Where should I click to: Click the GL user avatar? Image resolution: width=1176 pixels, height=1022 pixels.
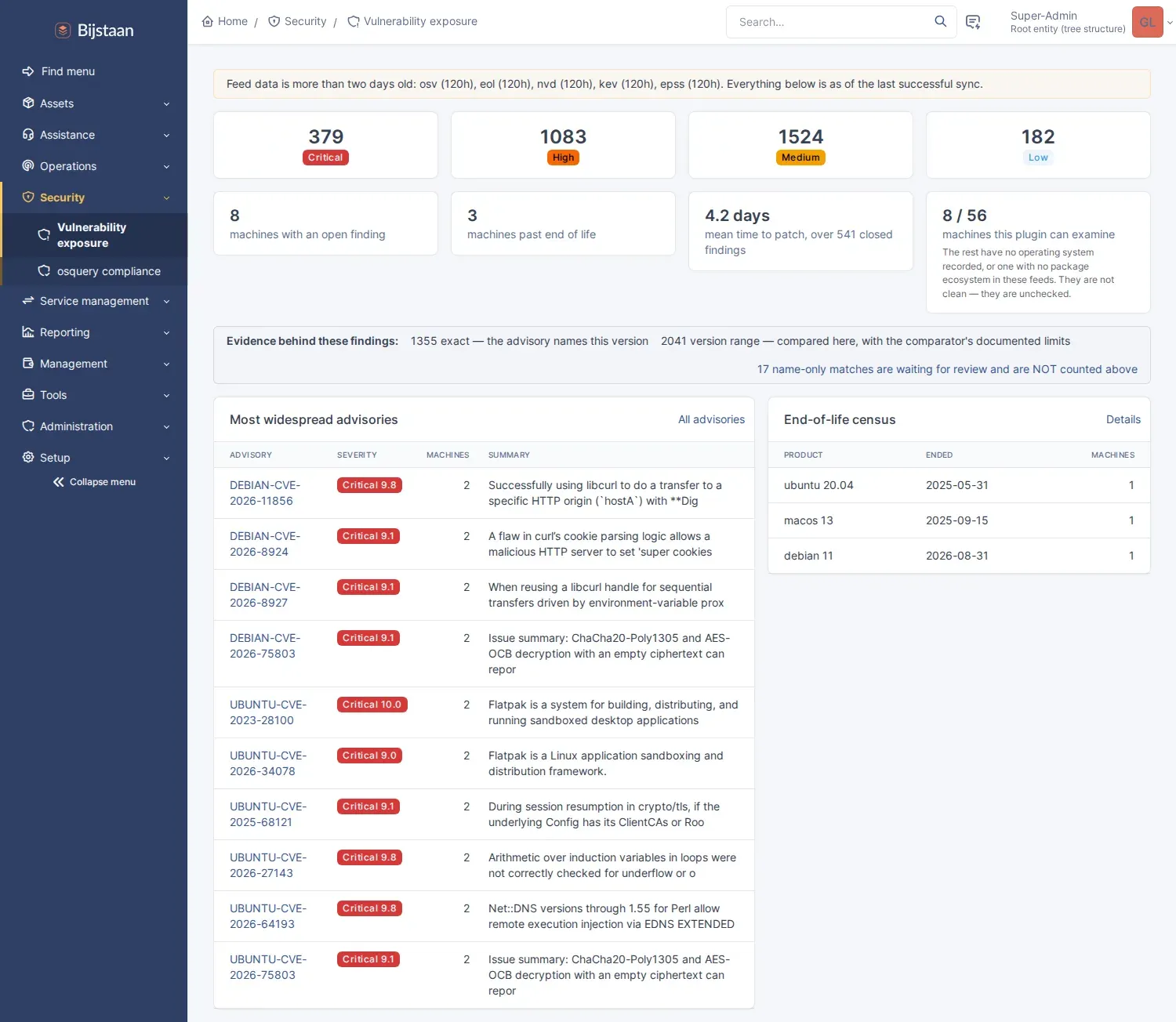(x=1148, y=22)
